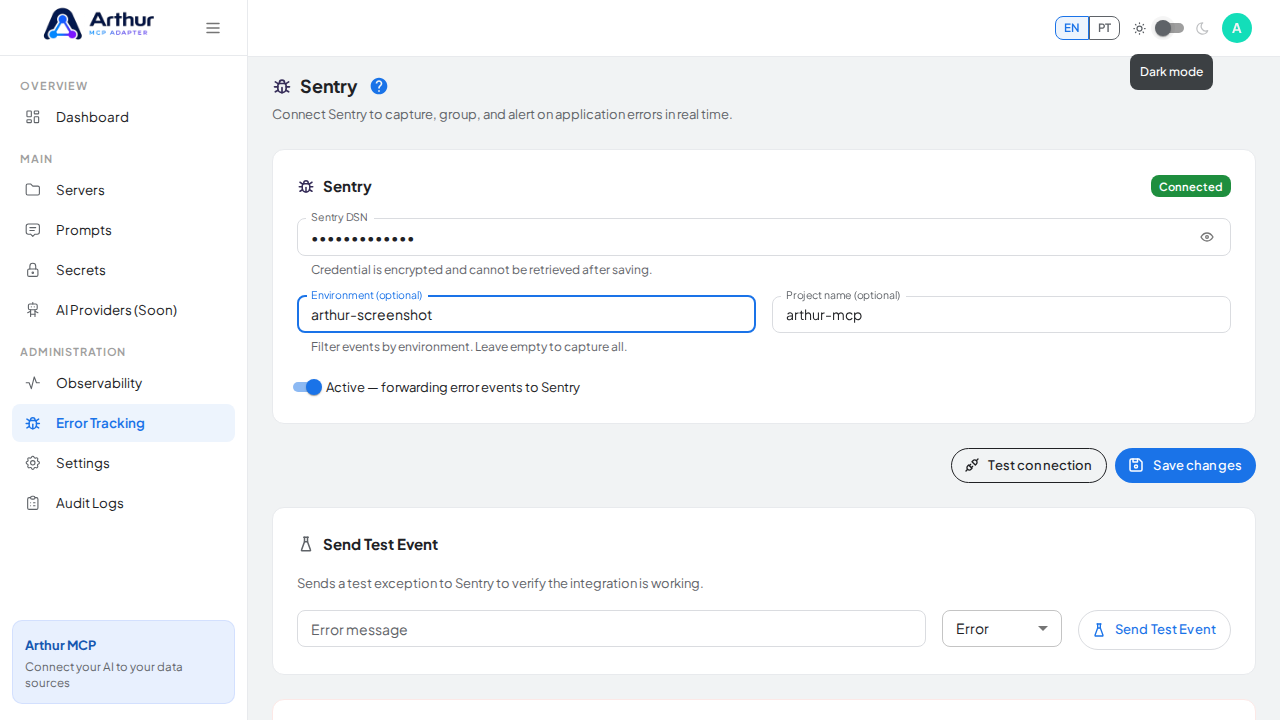Click the Servers folder icon
This screenshot has width=1280, height=720.
click(x=33, y=190)
